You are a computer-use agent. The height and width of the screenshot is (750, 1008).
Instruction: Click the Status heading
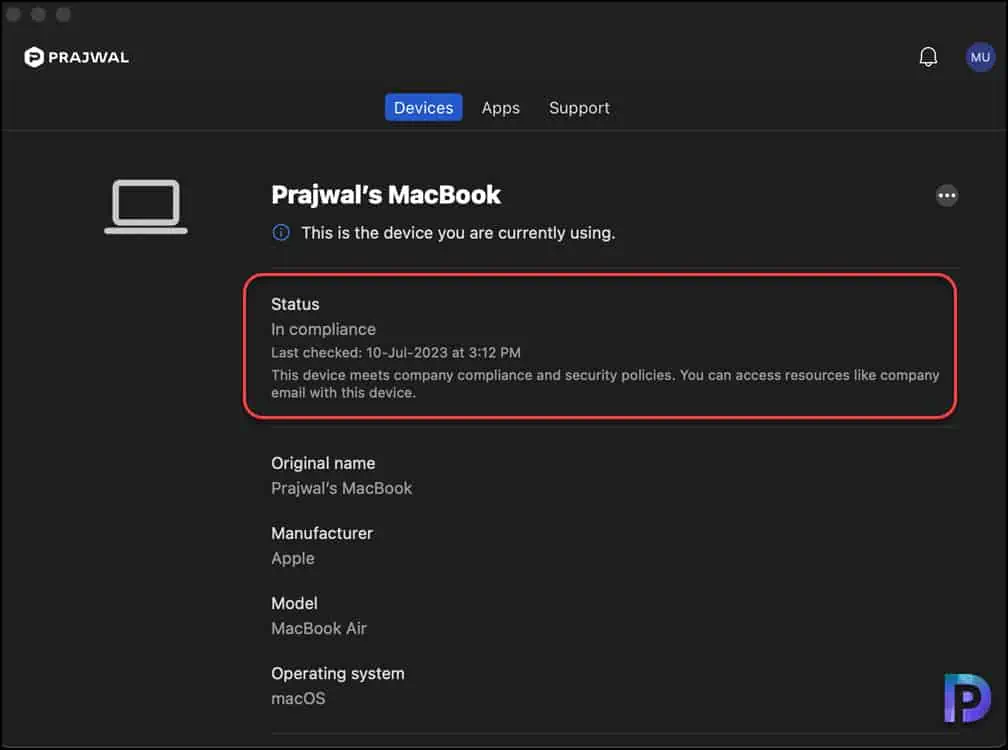[295, 304]
